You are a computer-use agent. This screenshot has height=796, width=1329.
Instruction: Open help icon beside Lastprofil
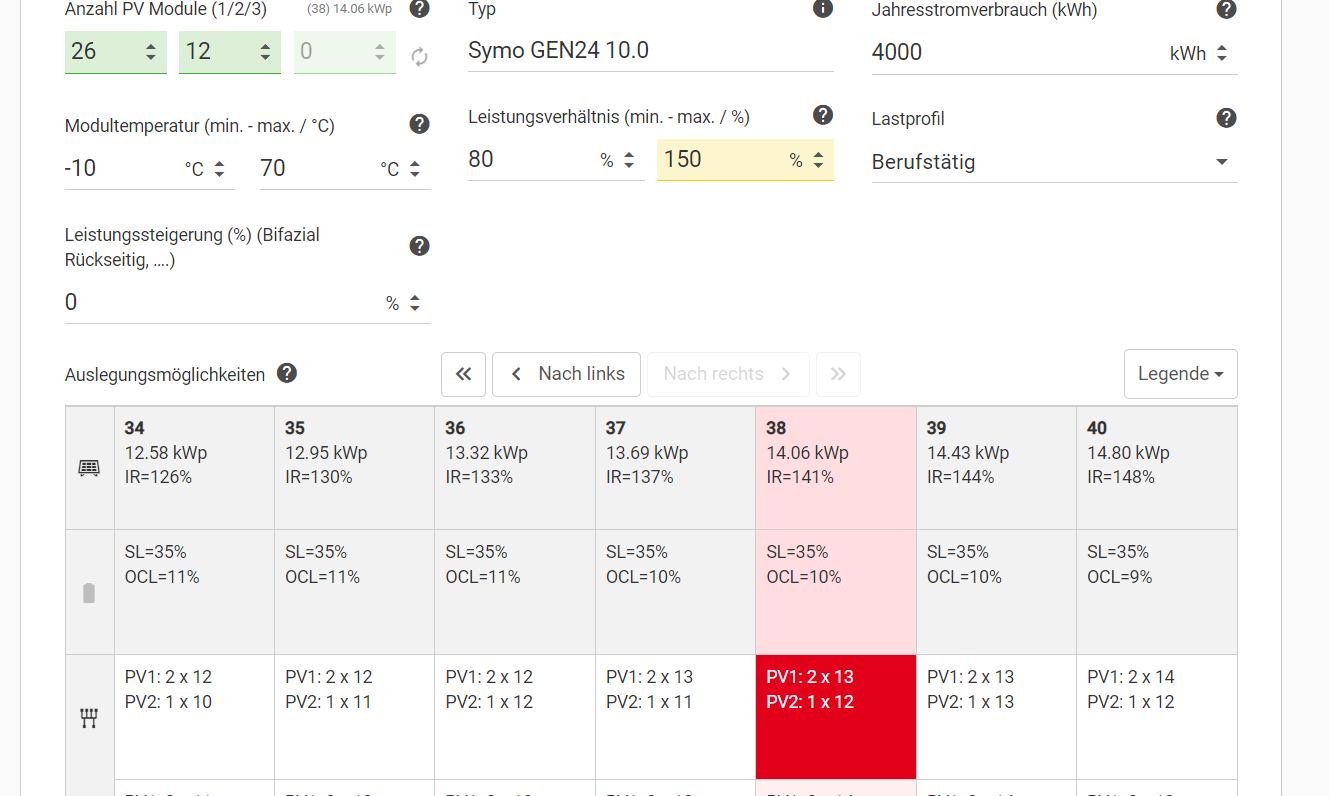(x=1227, y=118)
